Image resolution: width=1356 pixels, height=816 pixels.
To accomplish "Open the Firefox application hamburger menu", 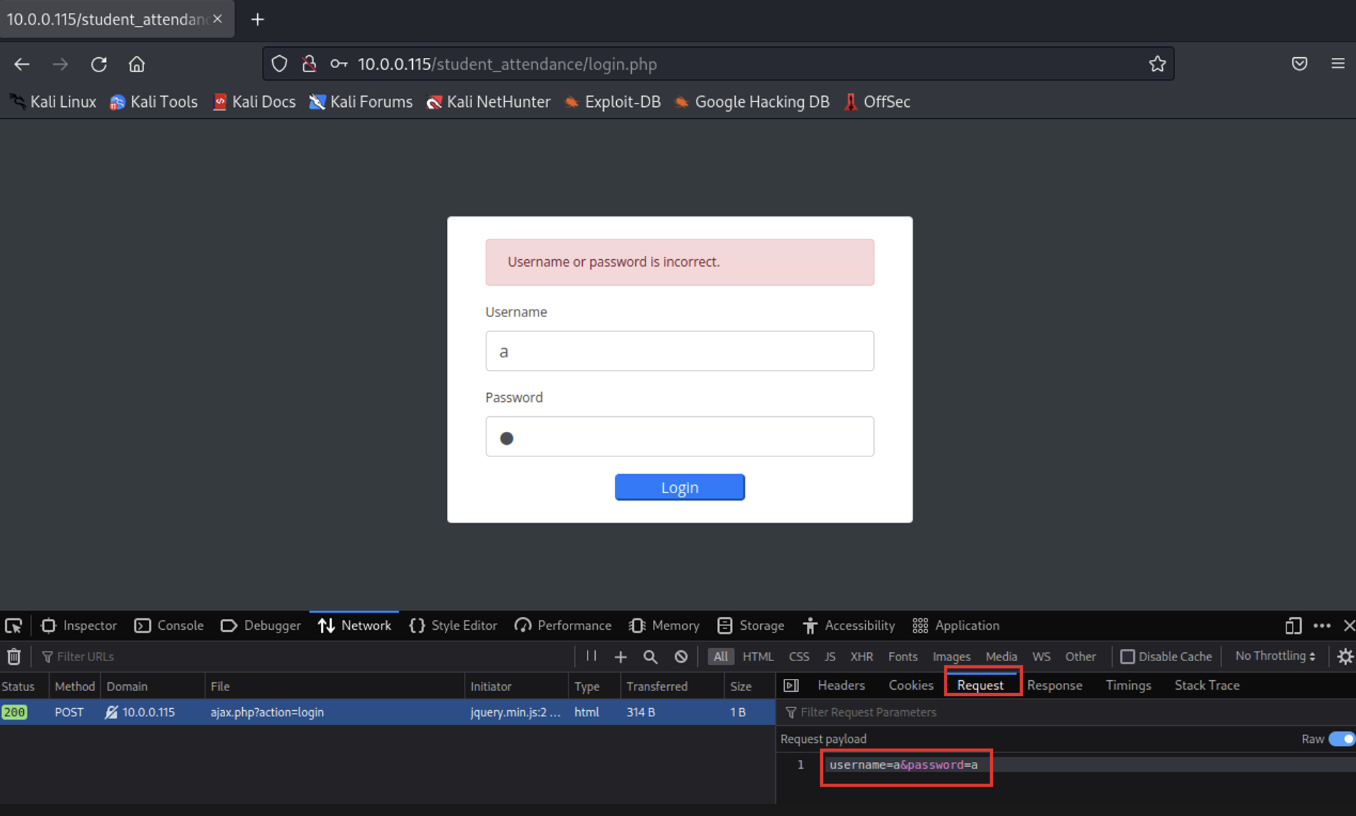I will point(1337,64).
